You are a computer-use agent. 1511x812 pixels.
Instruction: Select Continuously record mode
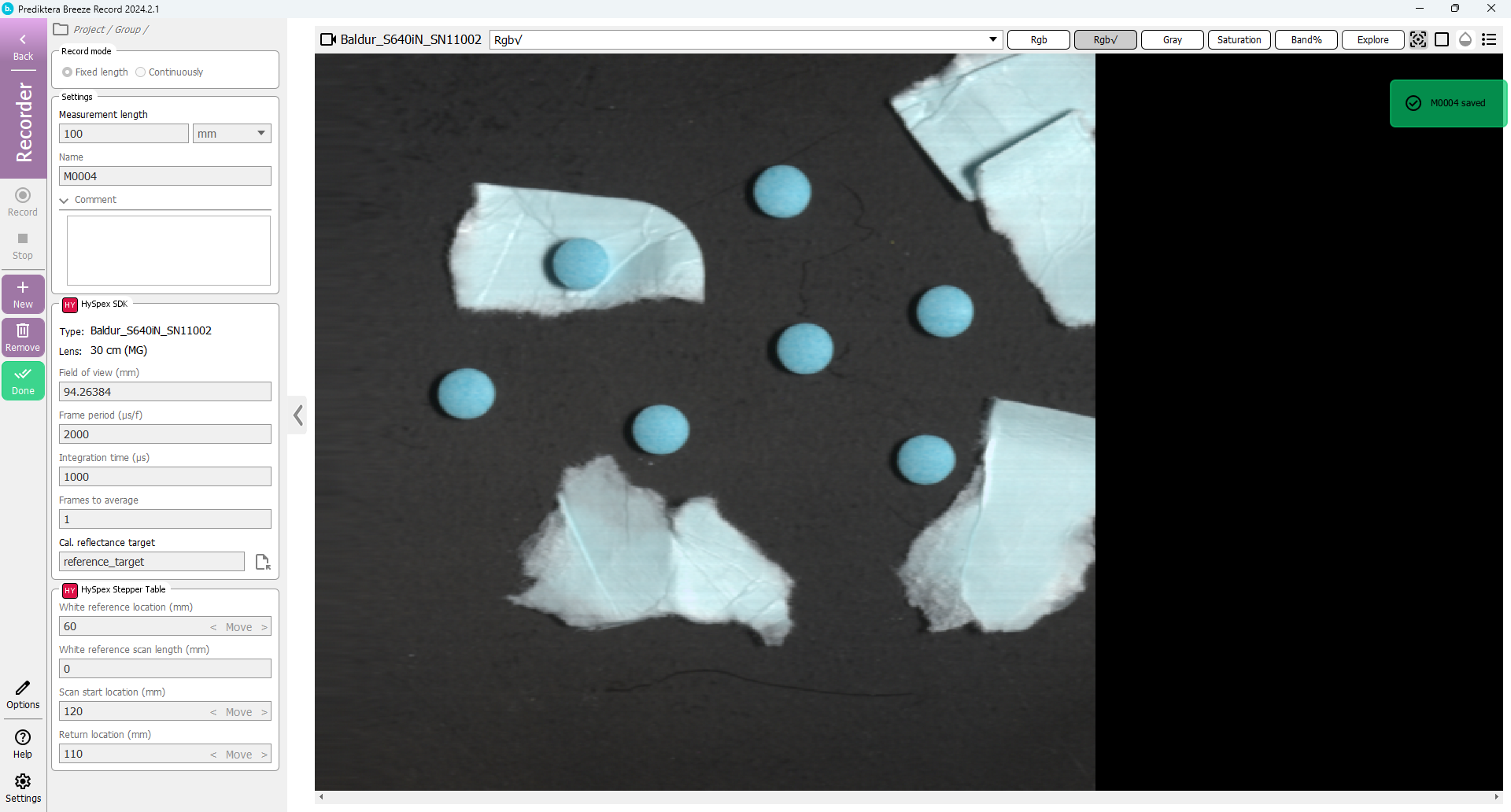pos(141,72)
